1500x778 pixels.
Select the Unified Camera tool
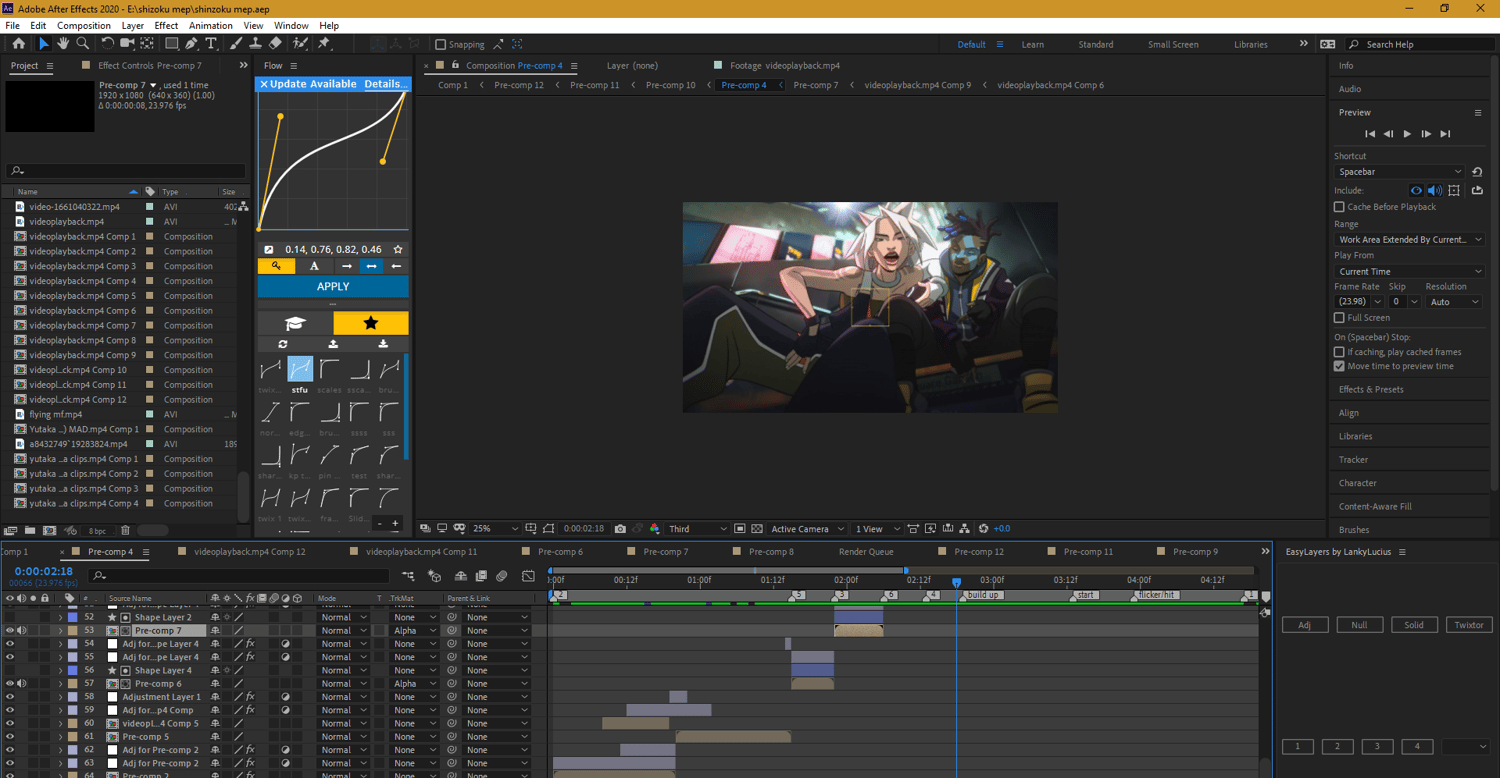(x=127, y=44)
